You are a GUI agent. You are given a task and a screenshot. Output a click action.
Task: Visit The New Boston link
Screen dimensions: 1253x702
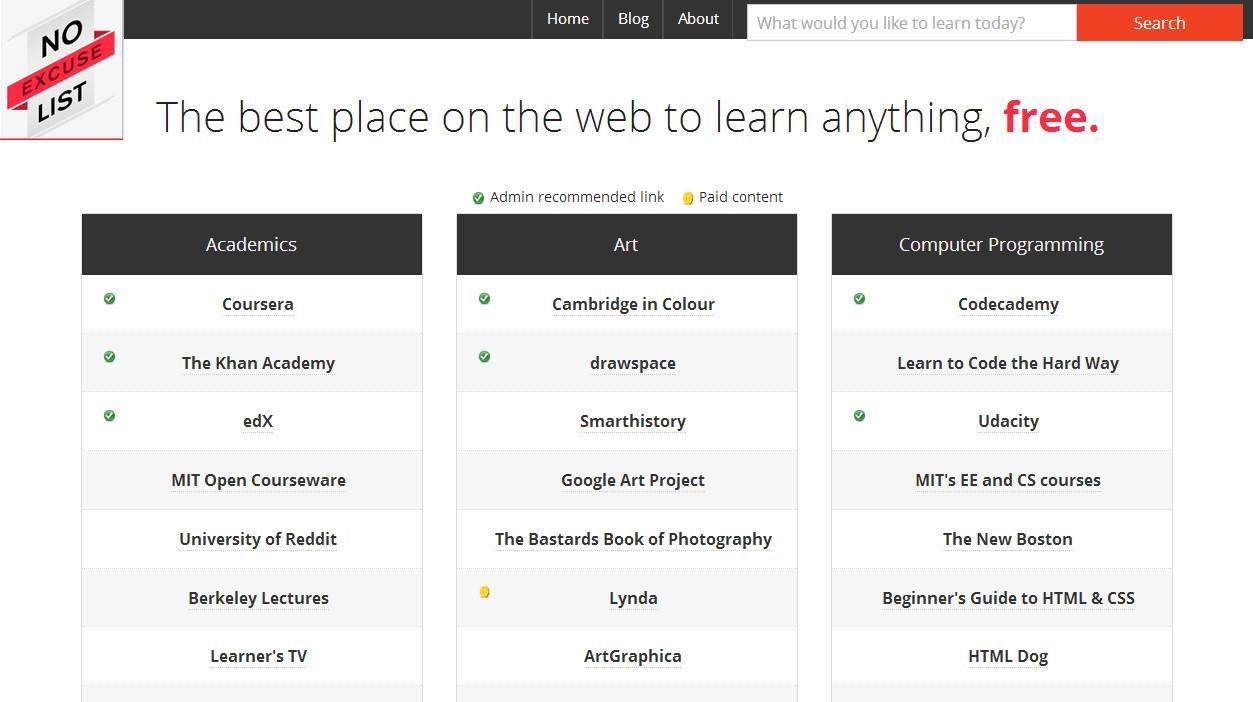1008,539
